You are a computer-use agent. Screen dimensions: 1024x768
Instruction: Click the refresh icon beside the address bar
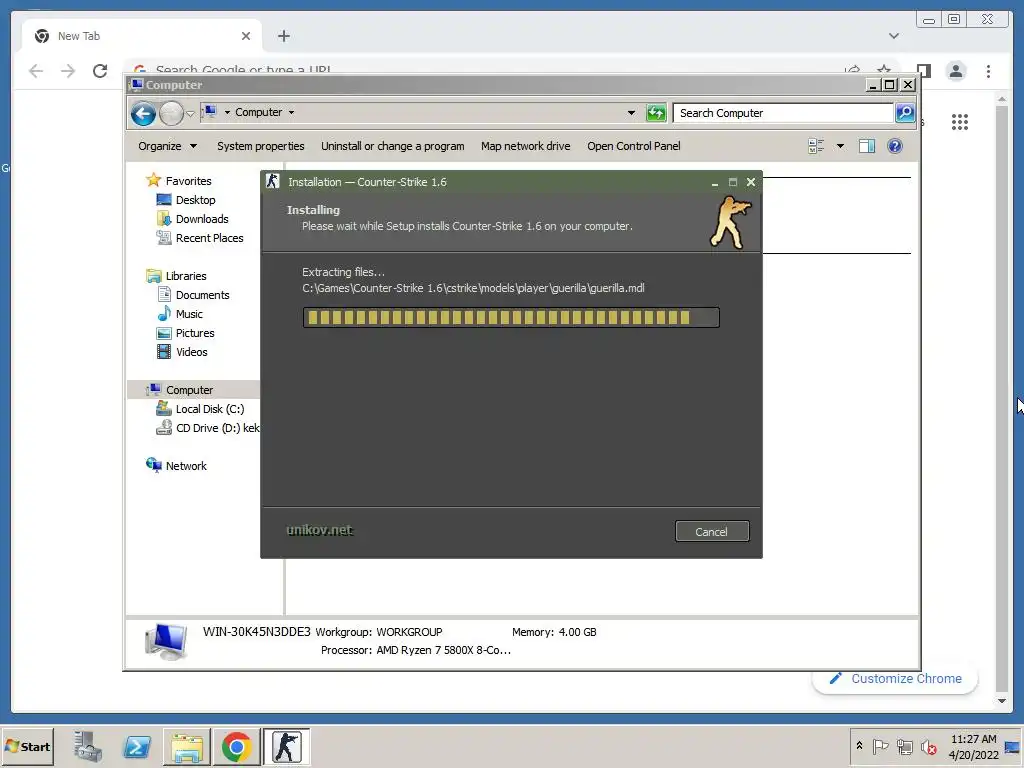[x=656, y=113]
